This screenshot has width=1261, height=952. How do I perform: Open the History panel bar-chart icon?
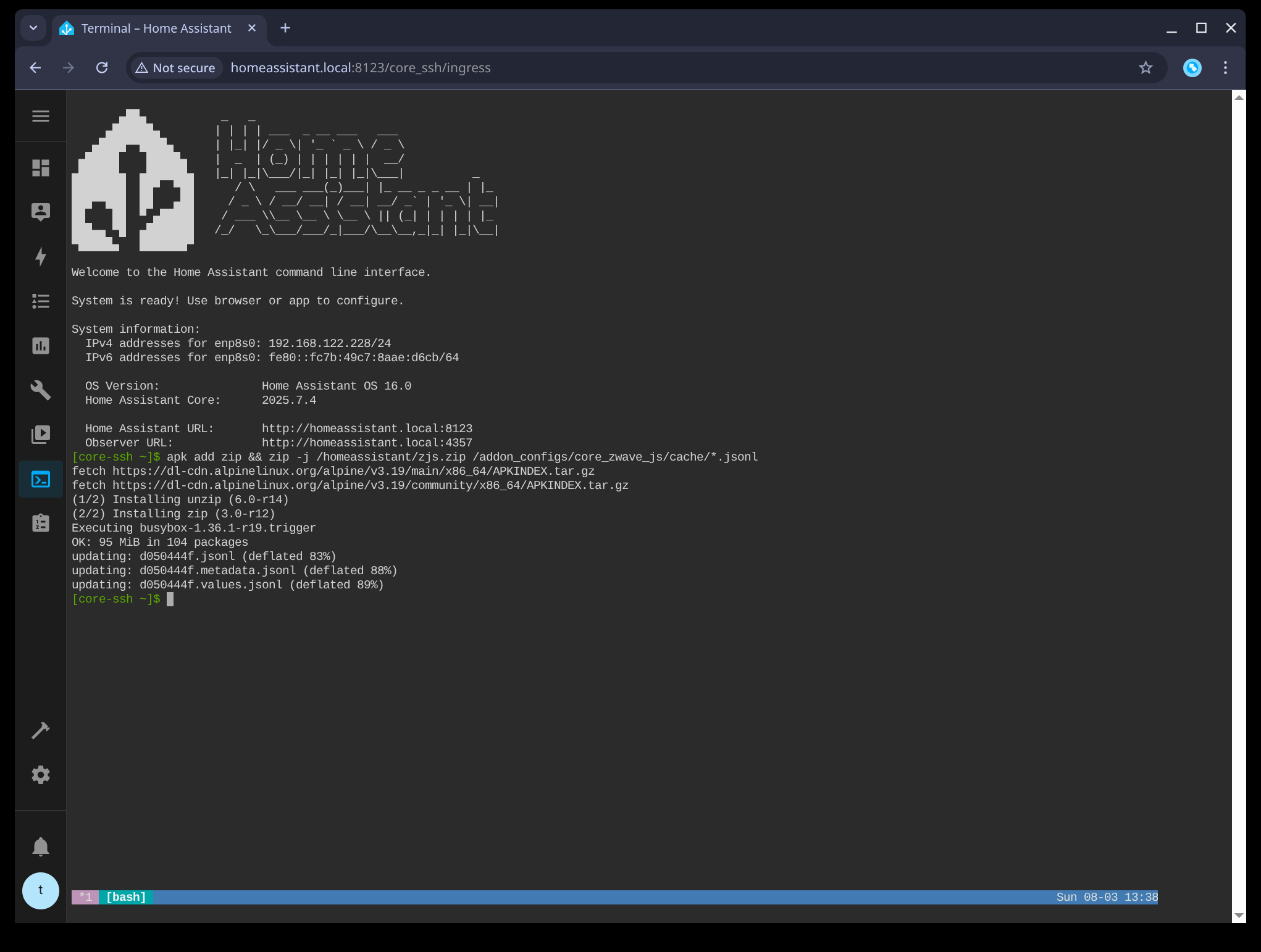41,346
